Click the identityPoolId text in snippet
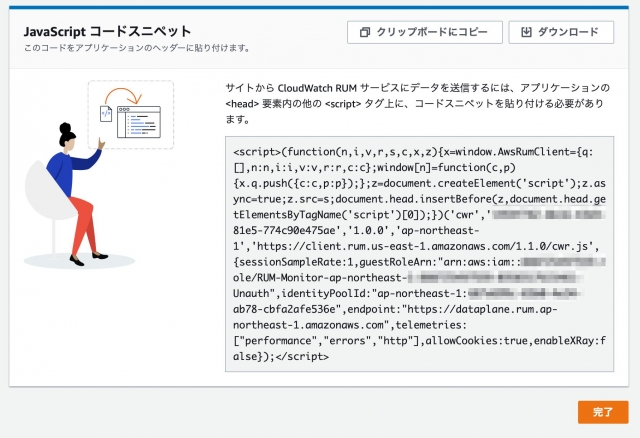This screenshot has width=640, height=438. click(325, 293)
